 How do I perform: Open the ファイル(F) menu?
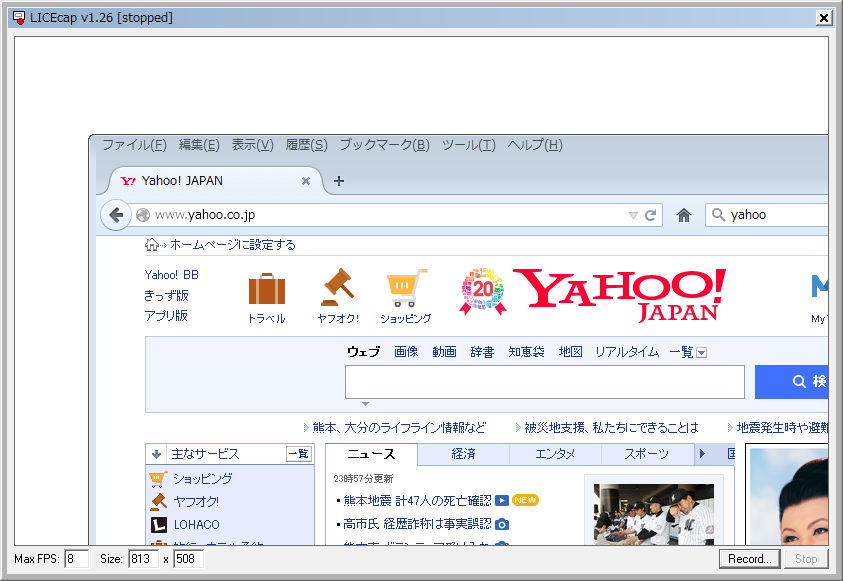coord(134,145)
